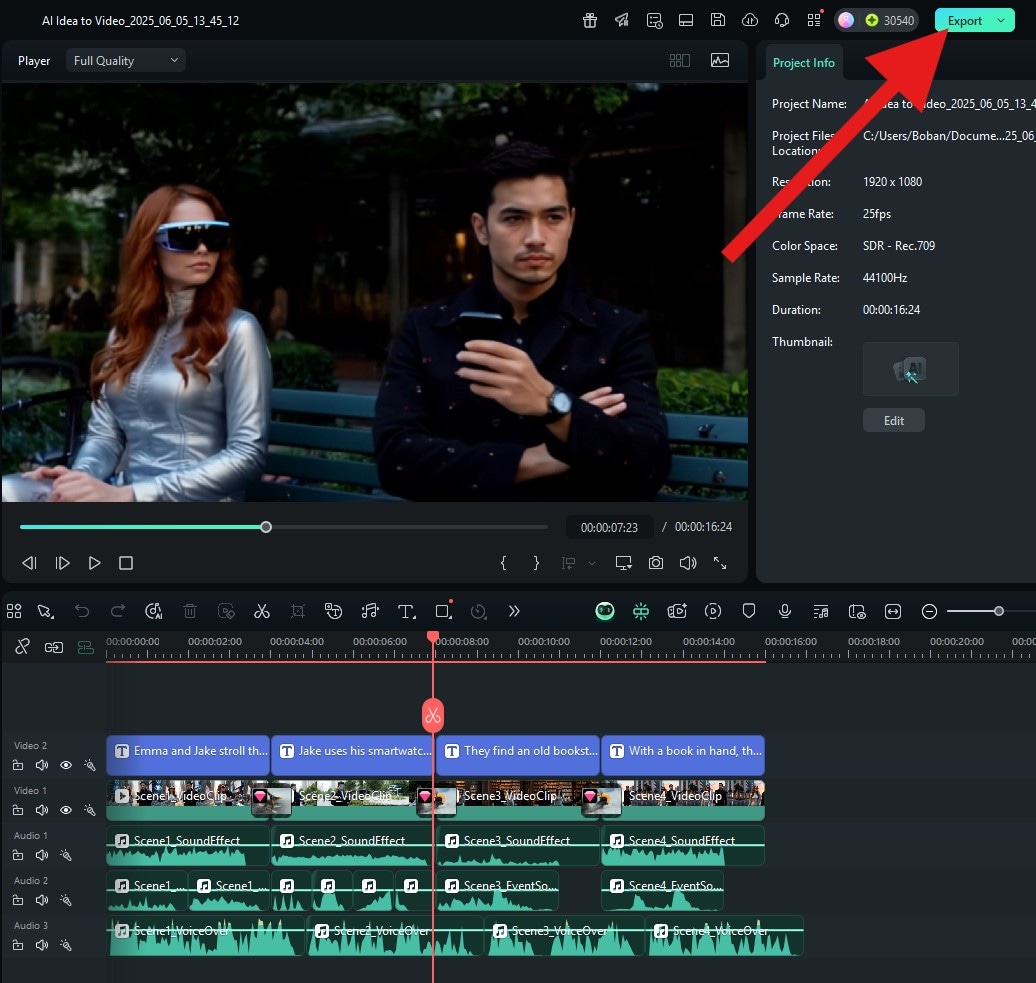Lock the Video 1 track
Screen dimensions: 1036x983
pos(18,810)
